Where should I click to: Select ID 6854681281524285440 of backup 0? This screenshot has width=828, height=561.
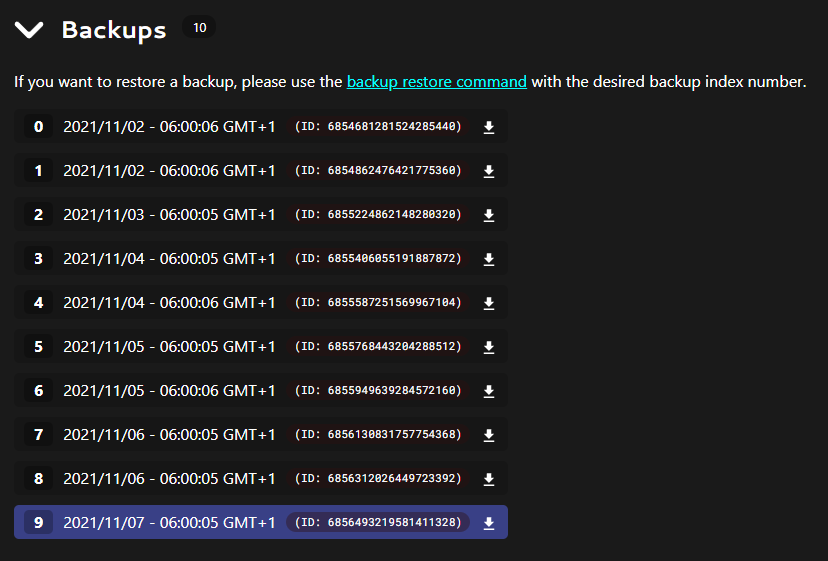[x=378, y=127]
